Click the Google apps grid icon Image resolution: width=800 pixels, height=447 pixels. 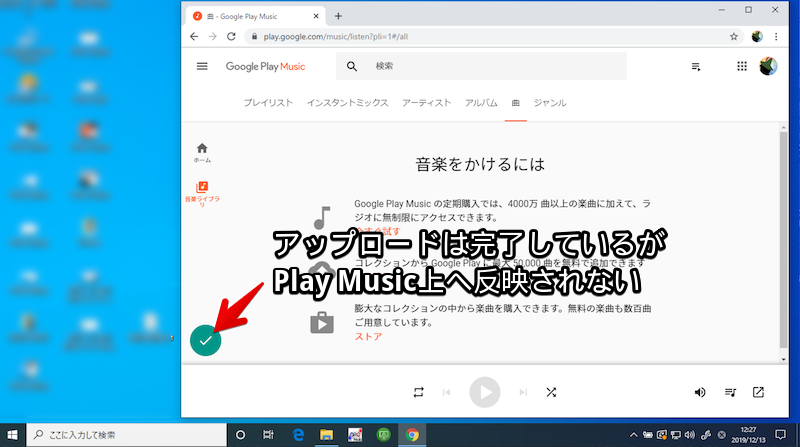[741, 67]
